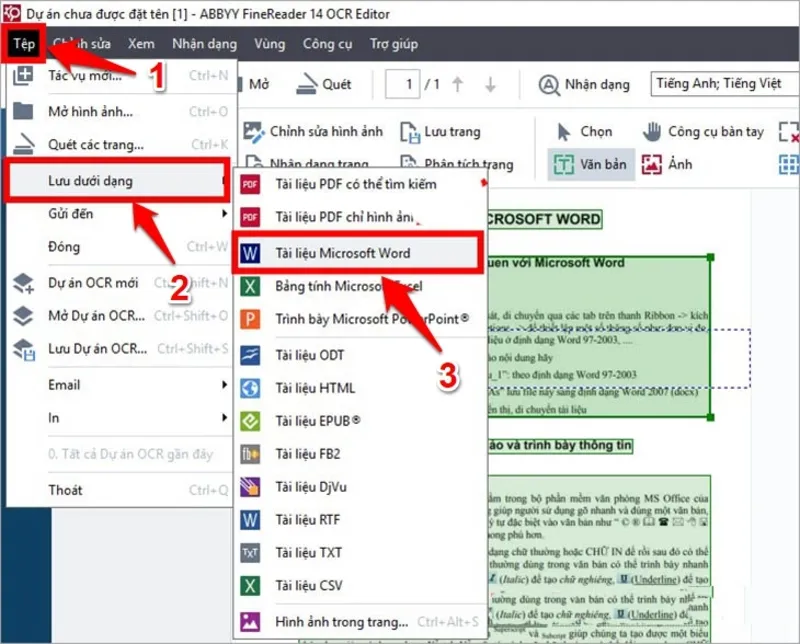Click the Quét toolbar button
This screenshot has height=644, width=800.
click(x=323, y=84)
